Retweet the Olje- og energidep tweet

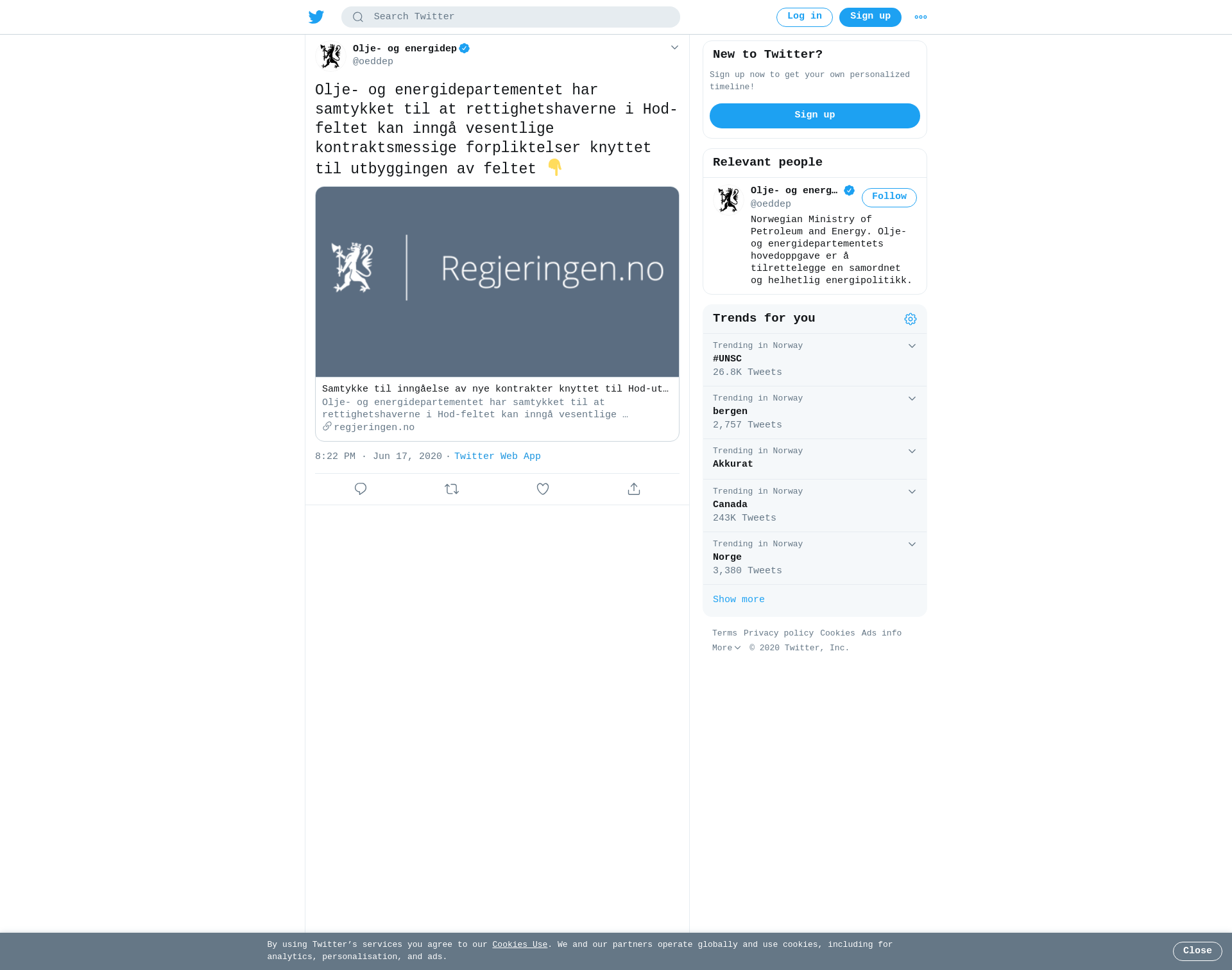452,489
